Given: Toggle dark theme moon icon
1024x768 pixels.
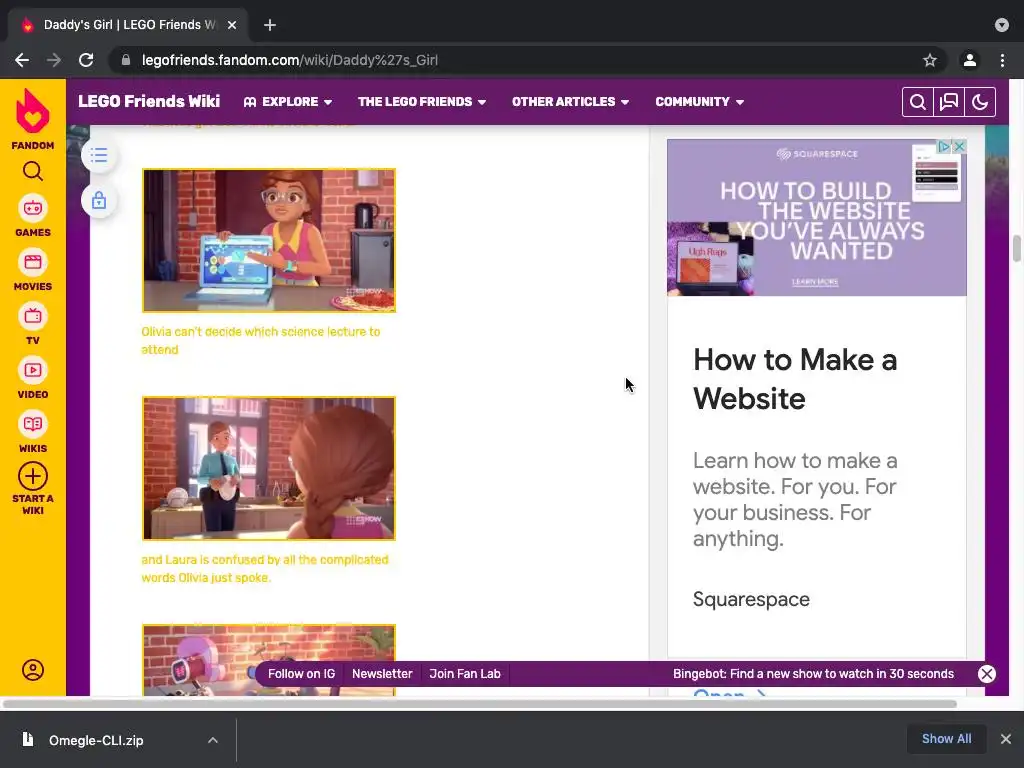Looking at the screenshot, I should 980,102.
